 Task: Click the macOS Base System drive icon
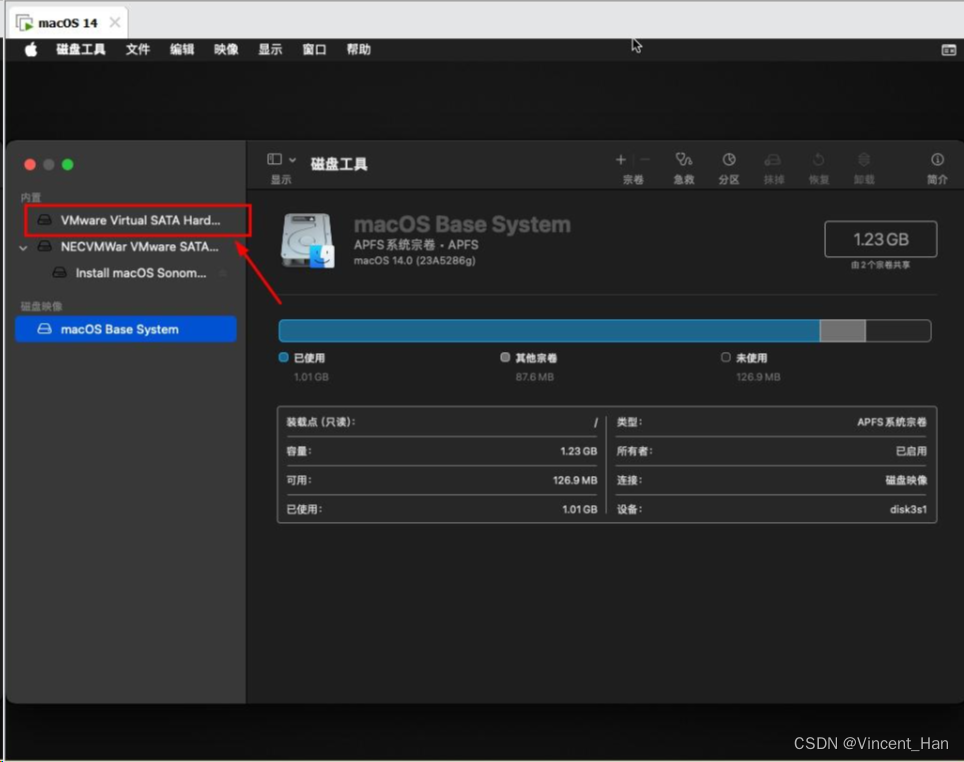click(x=307, y=240)
